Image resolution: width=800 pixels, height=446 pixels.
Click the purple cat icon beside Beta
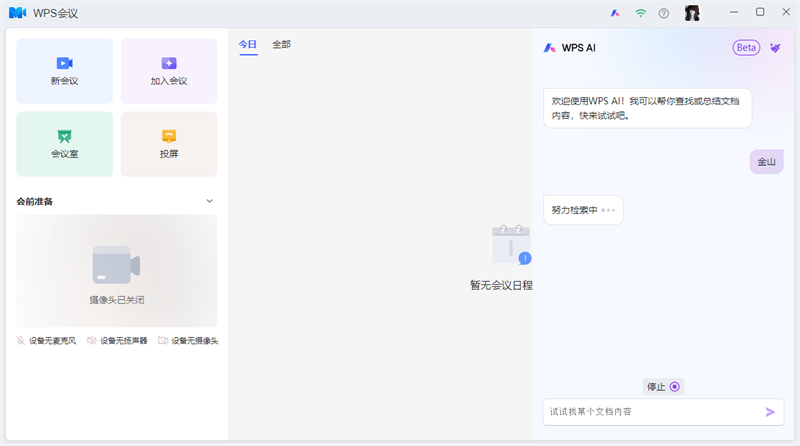click(x=775, y=47)
